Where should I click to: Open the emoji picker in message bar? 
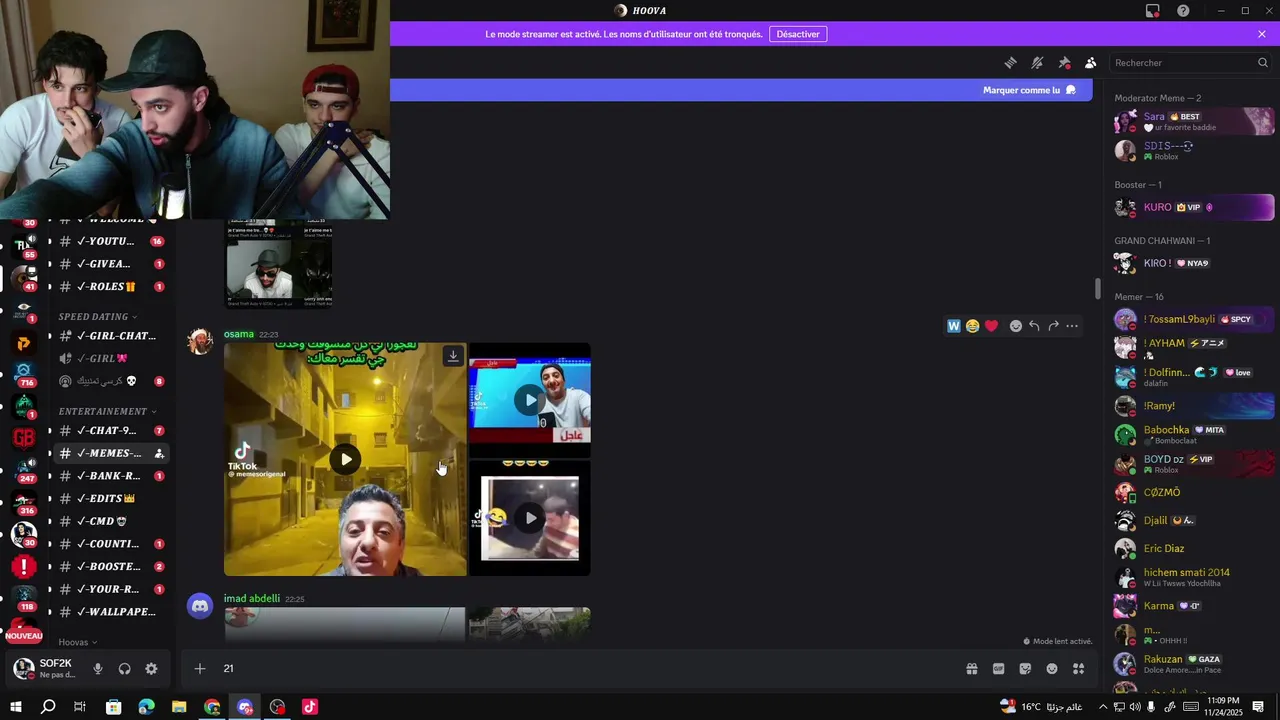[x=1052, y=669]
